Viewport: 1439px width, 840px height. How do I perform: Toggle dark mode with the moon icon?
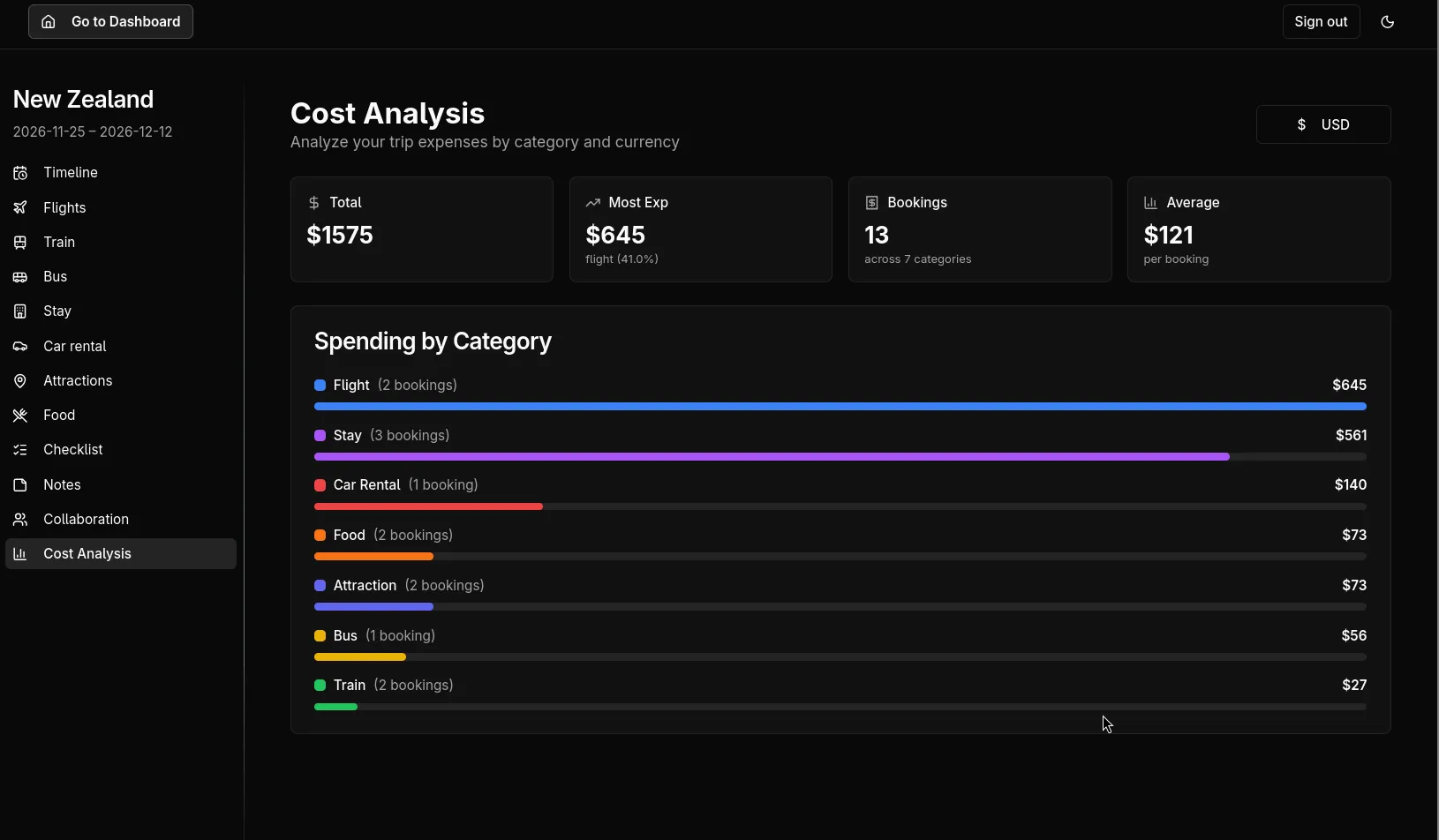tap(1388, 21)
